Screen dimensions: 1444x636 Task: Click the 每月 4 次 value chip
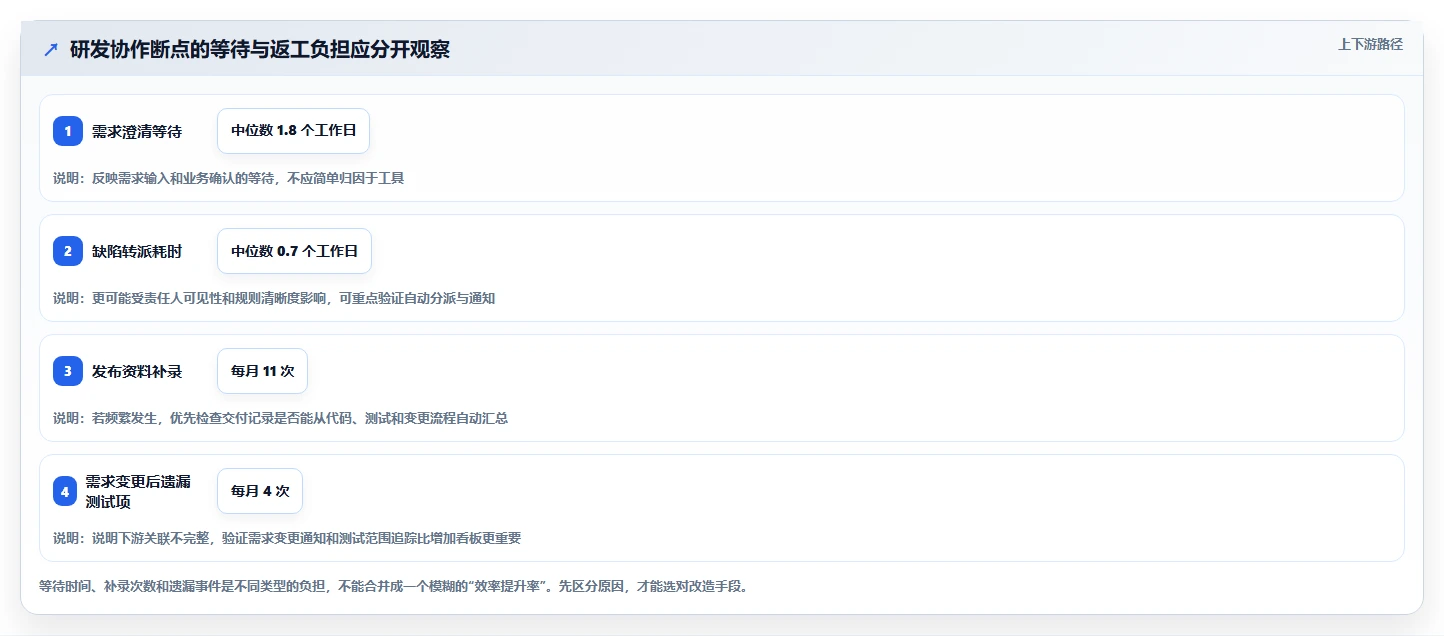[x=260, y=491]
